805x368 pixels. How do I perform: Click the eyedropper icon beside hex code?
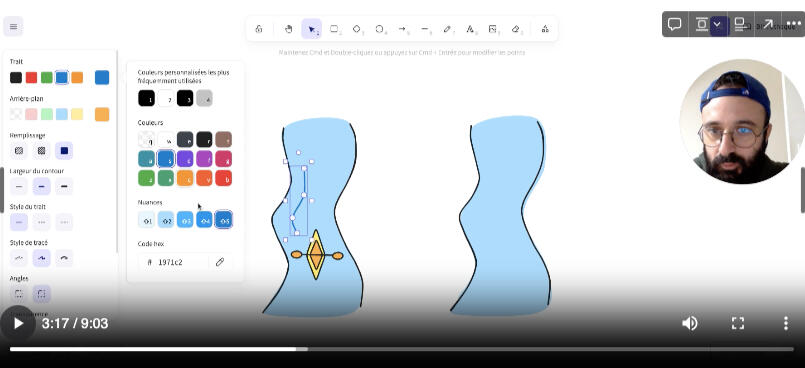pyautogui.click(x=220, y=262)
